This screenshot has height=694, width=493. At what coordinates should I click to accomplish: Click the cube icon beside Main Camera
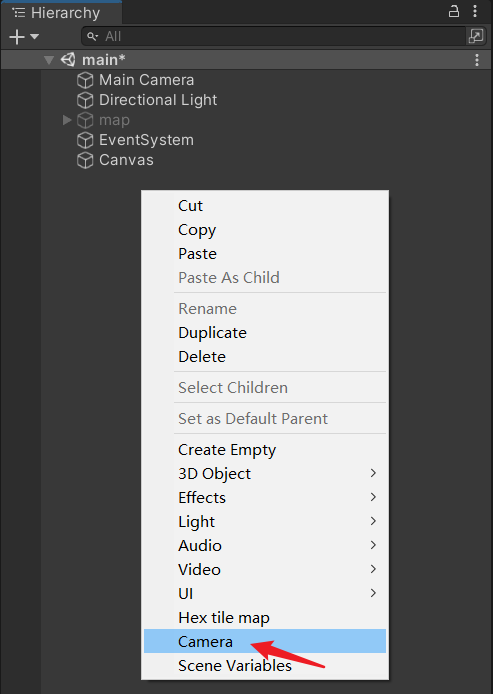tap(85, 80)
